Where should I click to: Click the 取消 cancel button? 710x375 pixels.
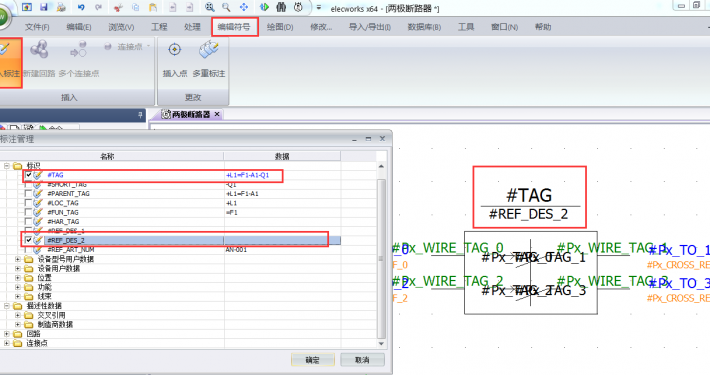click(362, 360)
